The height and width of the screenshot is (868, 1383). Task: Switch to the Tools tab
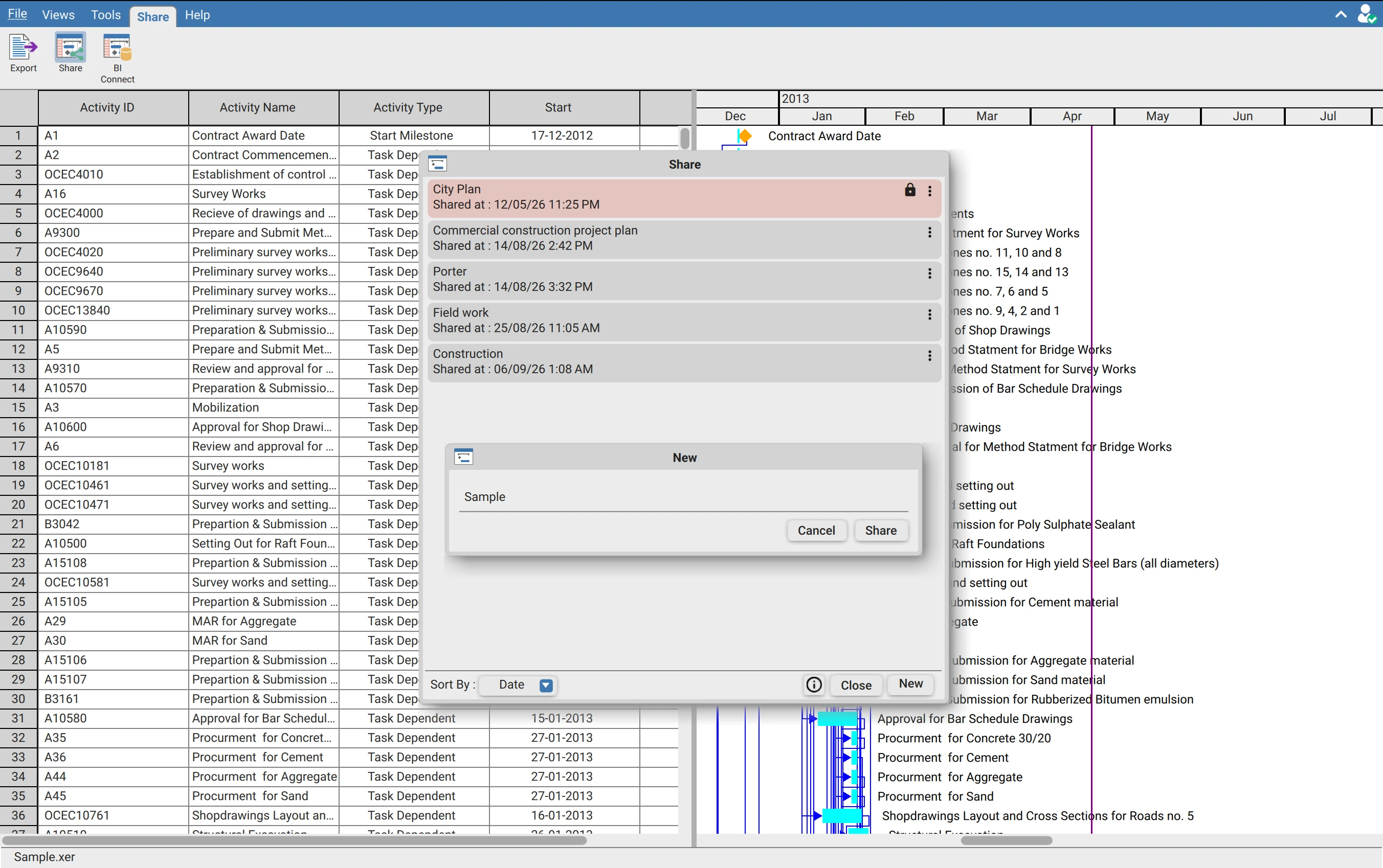pyautogui.click(x=106, y=15)
